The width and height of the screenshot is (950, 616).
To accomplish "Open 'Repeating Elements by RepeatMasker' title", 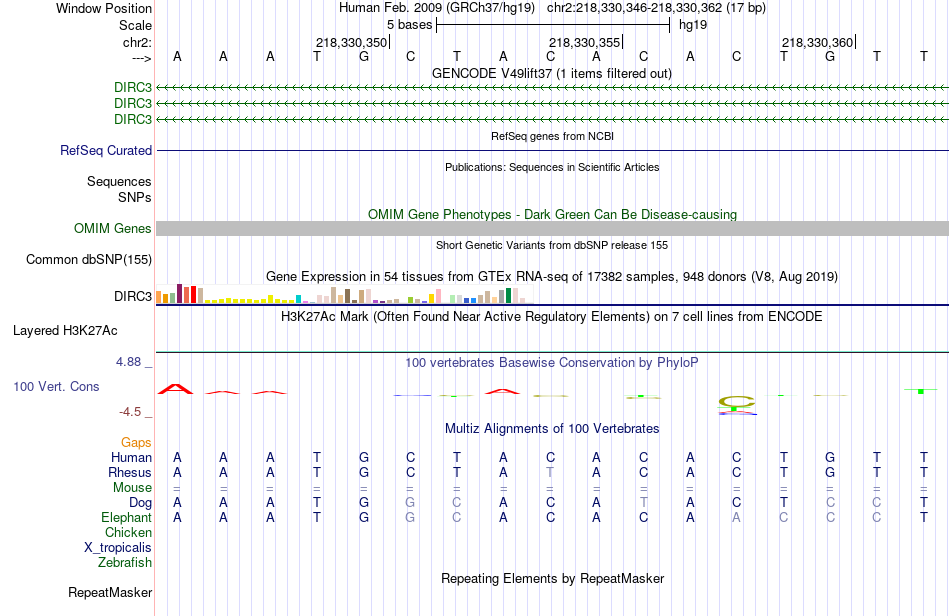I will coord(552,578).
